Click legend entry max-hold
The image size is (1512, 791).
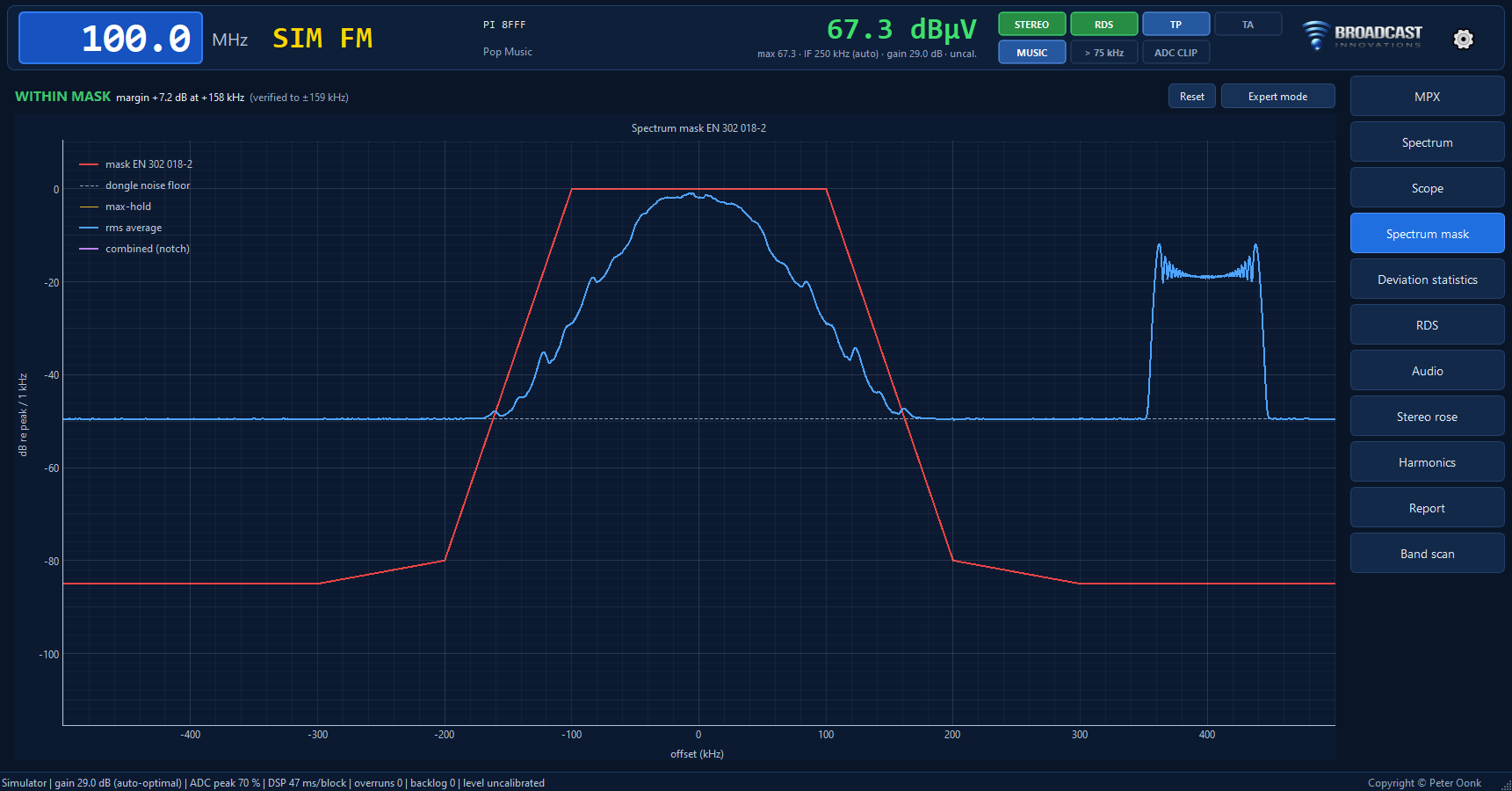(115, 207)
